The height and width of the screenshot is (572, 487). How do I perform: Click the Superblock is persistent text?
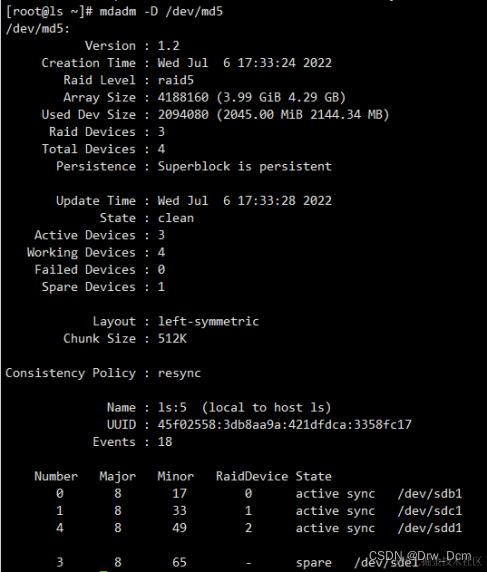pos(245,166)
